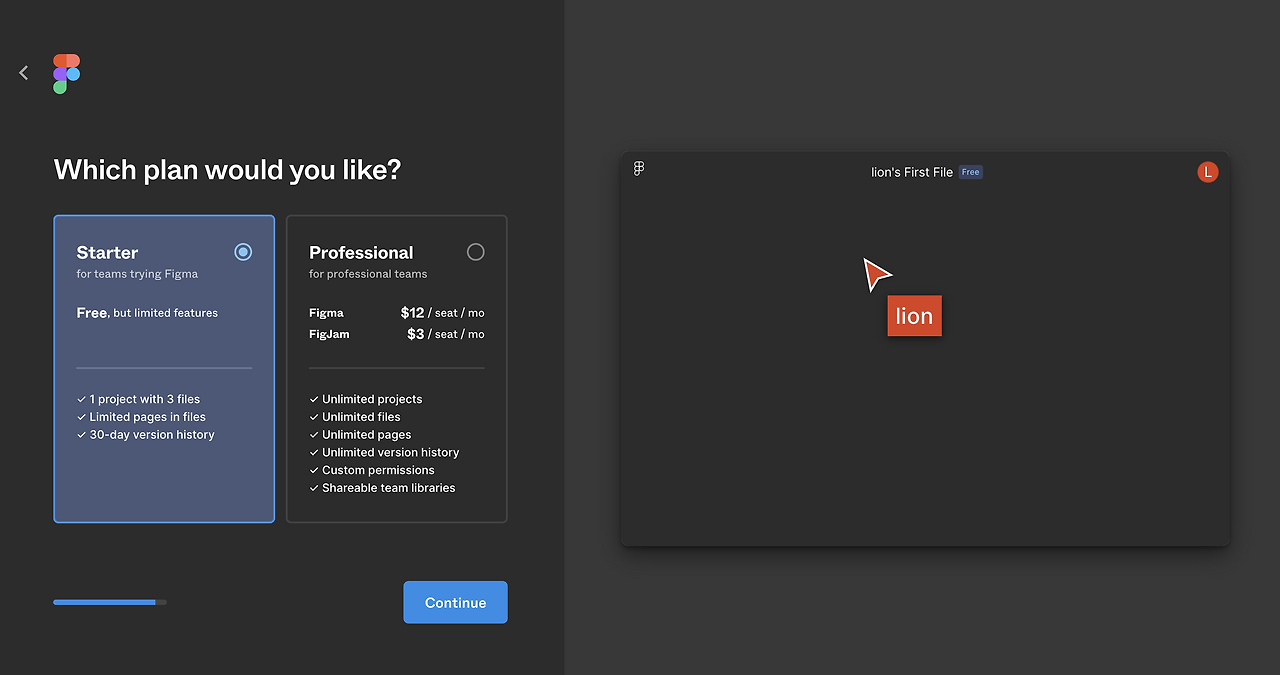1280x675 pixels.
Task: Select the Professional plan radio button
Action: [x=476, y=252]
